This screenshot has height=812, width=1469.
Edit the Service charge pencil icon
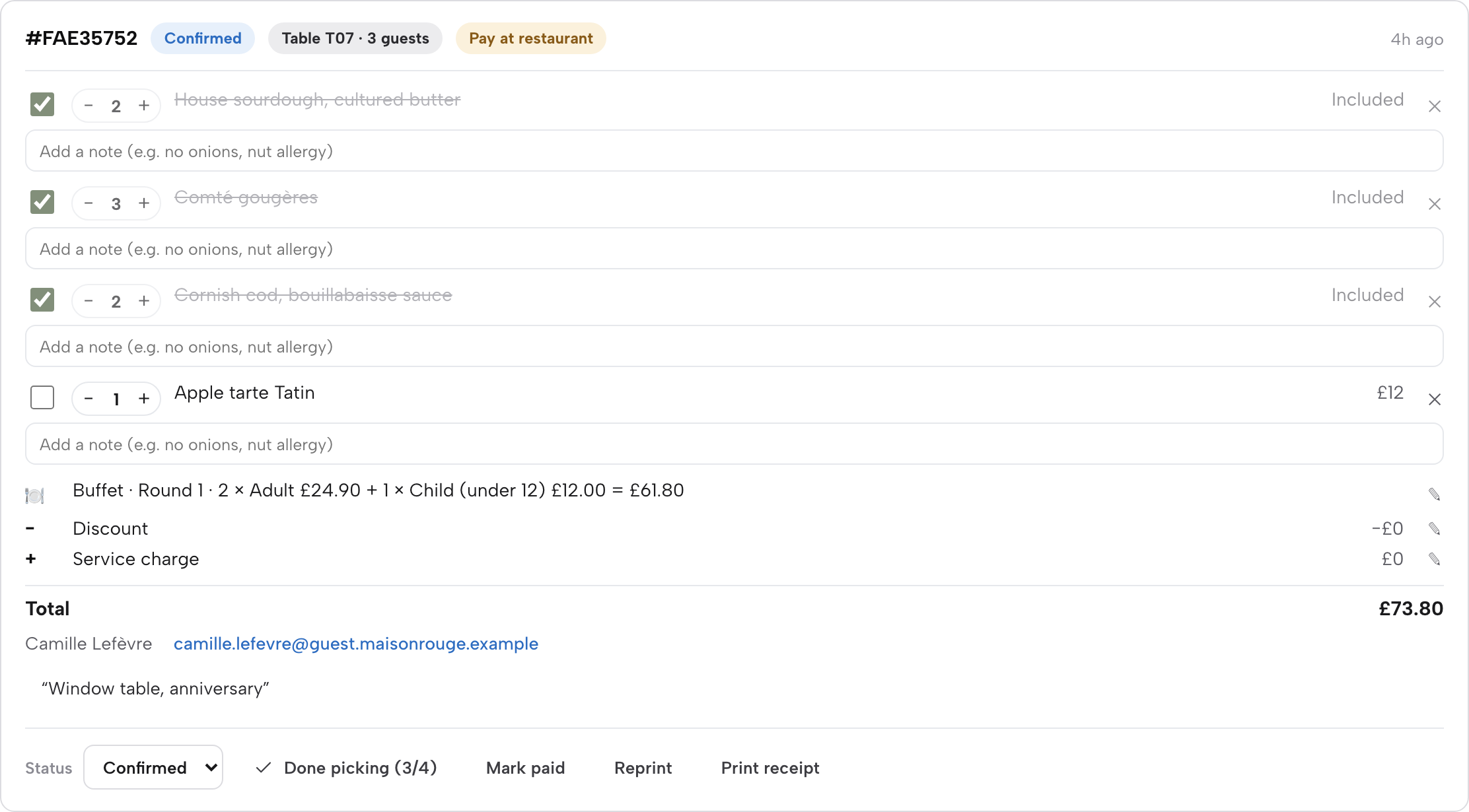pos(1434,559)
